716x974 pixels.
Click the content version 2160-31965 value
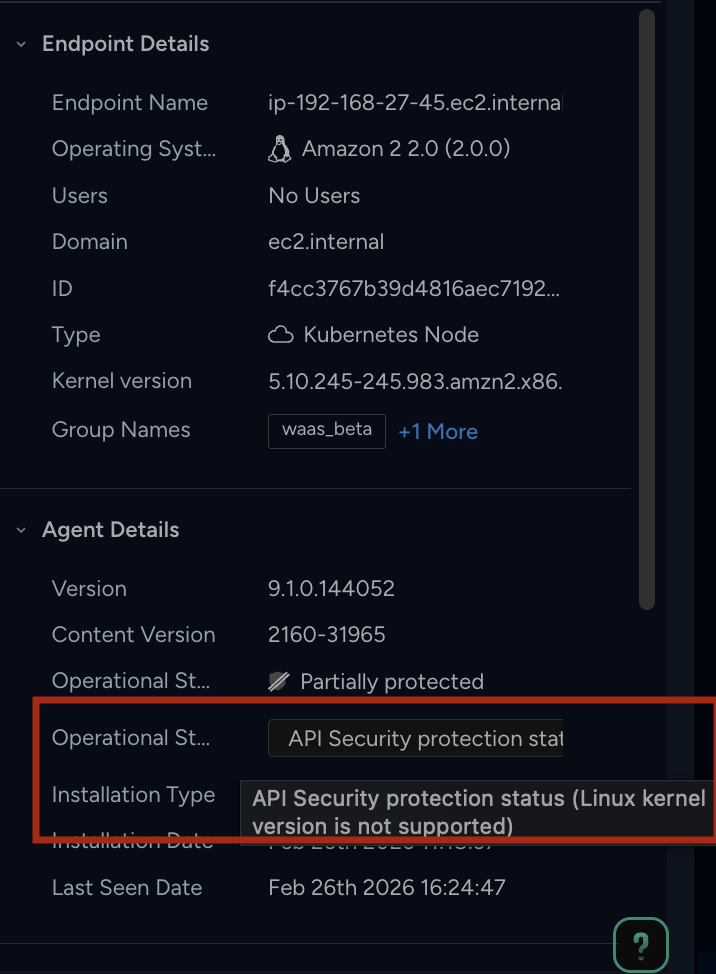(x=327, y=634)
